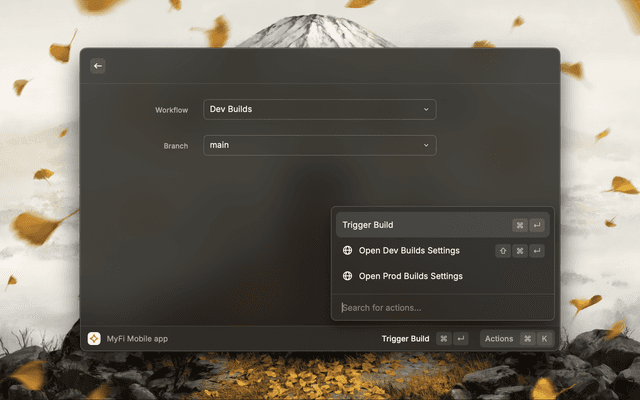Image resolution: width=640 pixels, height=400 pixels.
Task: Open the Branch dropdown showing main
Action: (x=319, y=145)
